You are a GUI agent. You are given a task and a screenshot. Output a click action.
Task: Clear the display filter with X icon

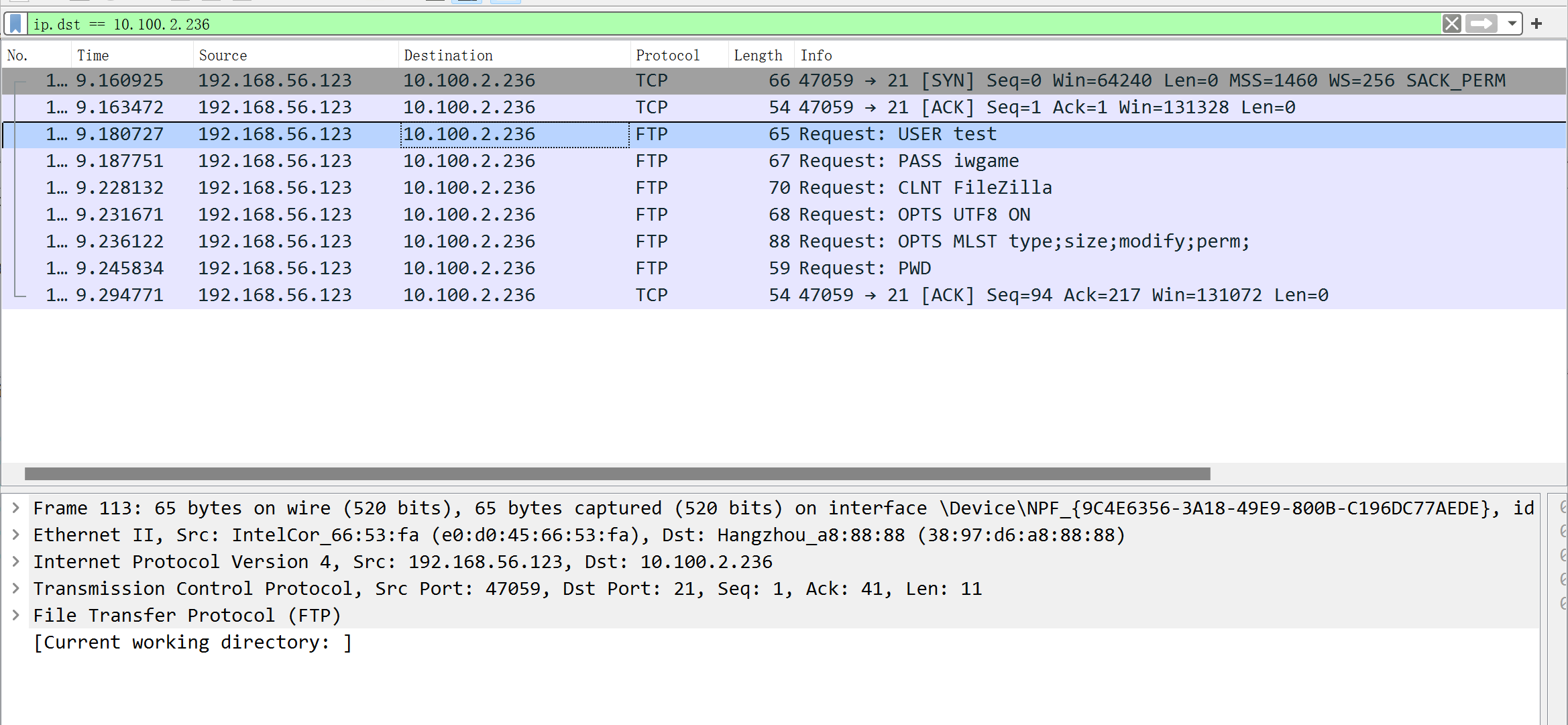[1451, 24]
